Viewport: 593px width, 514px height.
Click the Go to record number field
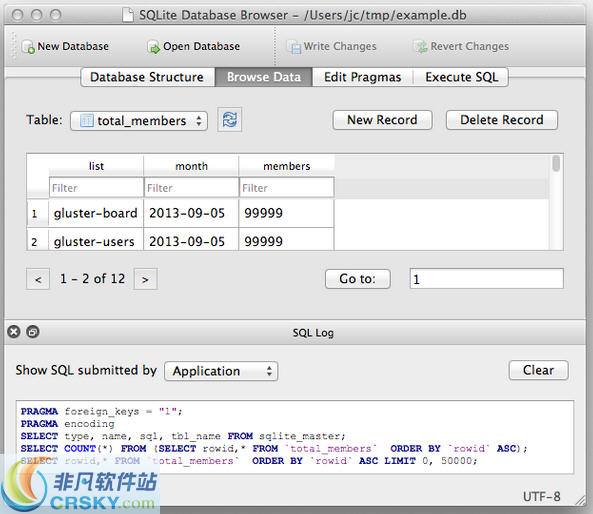tap(486, 279)
